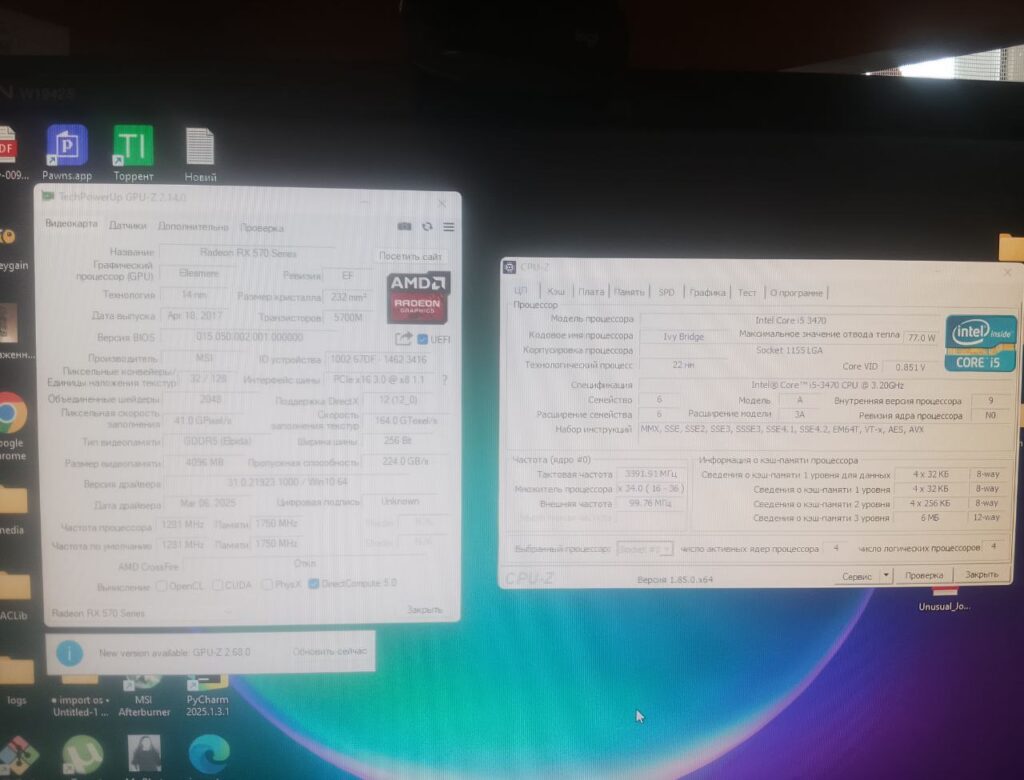Viewport: 1024px width, 780px height.
Task: Open uTorrent green desktop icon
Action: pyautogui.click(x=82, y=756)
